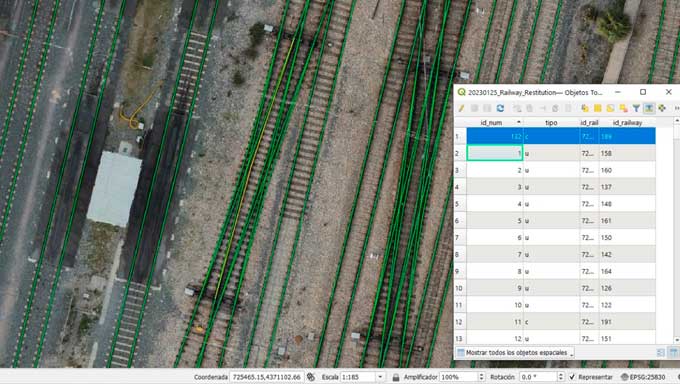
Task: Select row 5 header in attribute table
Action: pyautogui.click(x=460, y=204)
